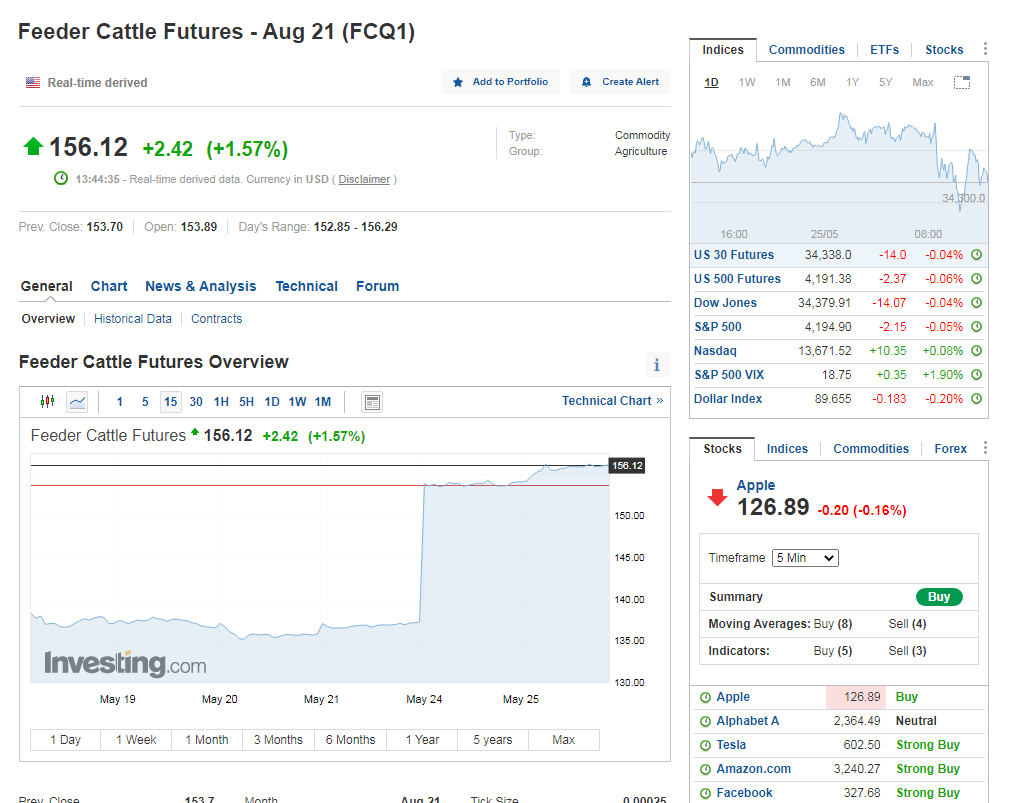Set indices mini chart to 6M
This screenshot has height=803, width=1027.
pyautogui.click(x=817, y=83)
